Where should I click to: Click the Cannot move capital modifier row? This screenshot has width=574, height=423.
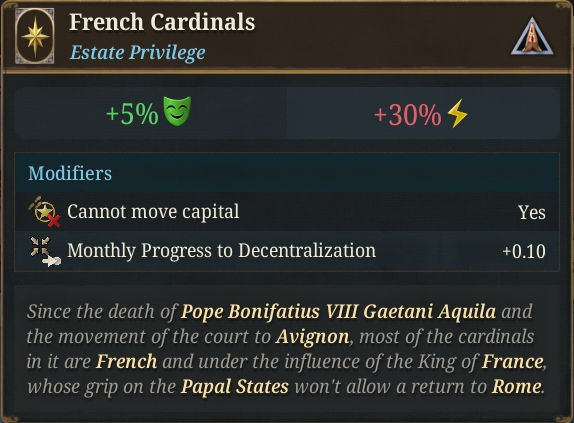(x=287, y=212)
